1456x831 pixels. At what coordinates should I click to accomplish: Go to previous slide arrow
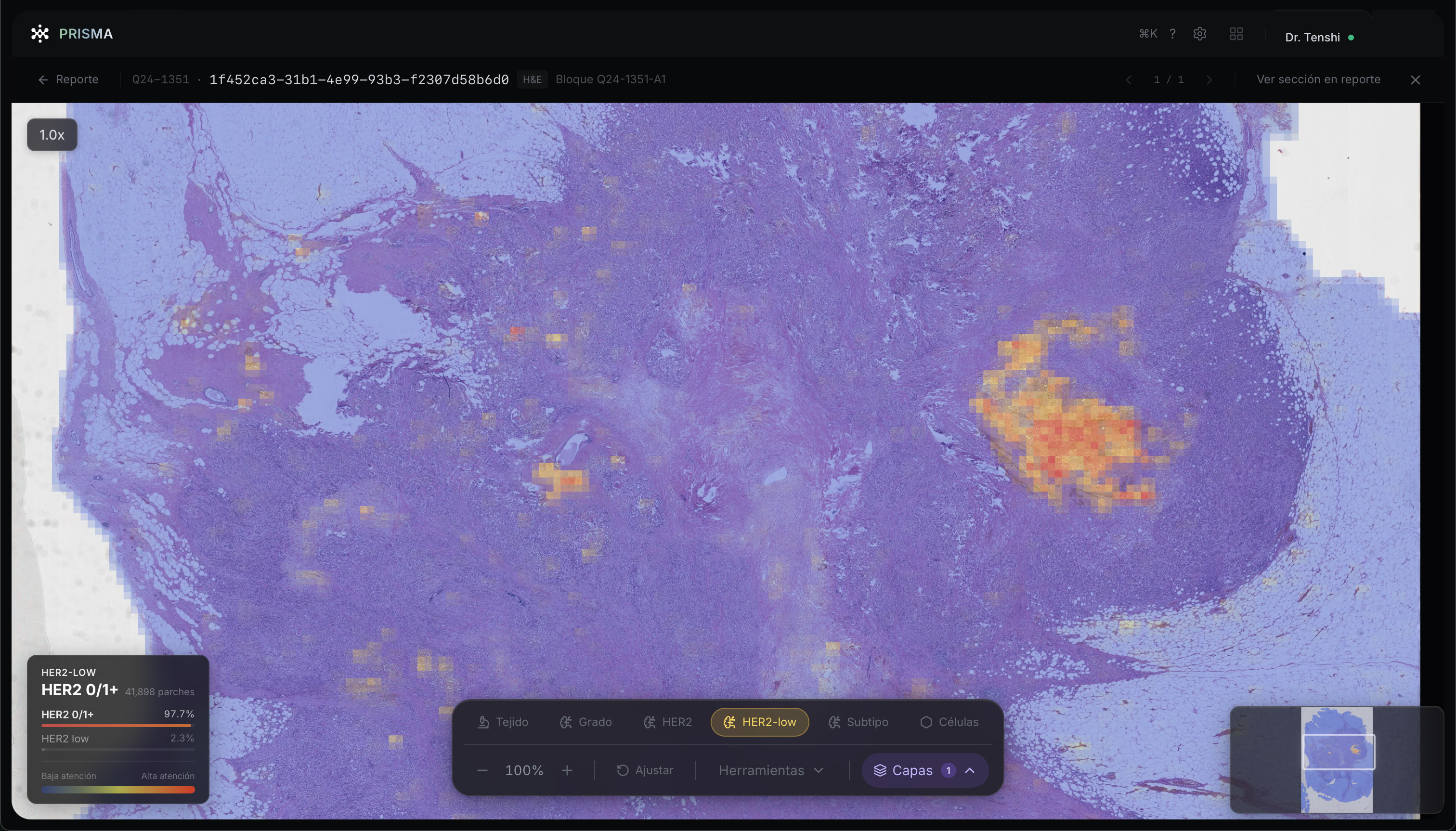point(1129,80)
